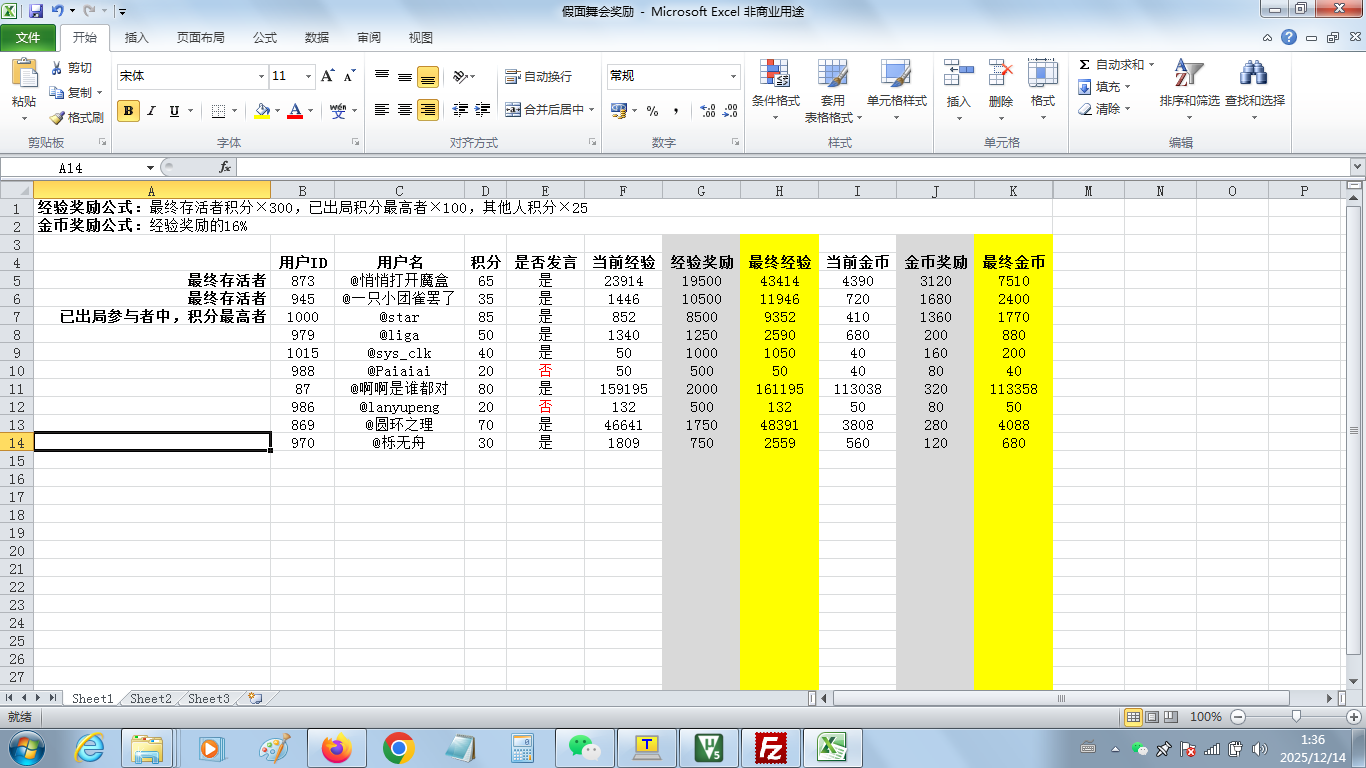
Task: Click the increase font size icon
Action: click(328, 76)
